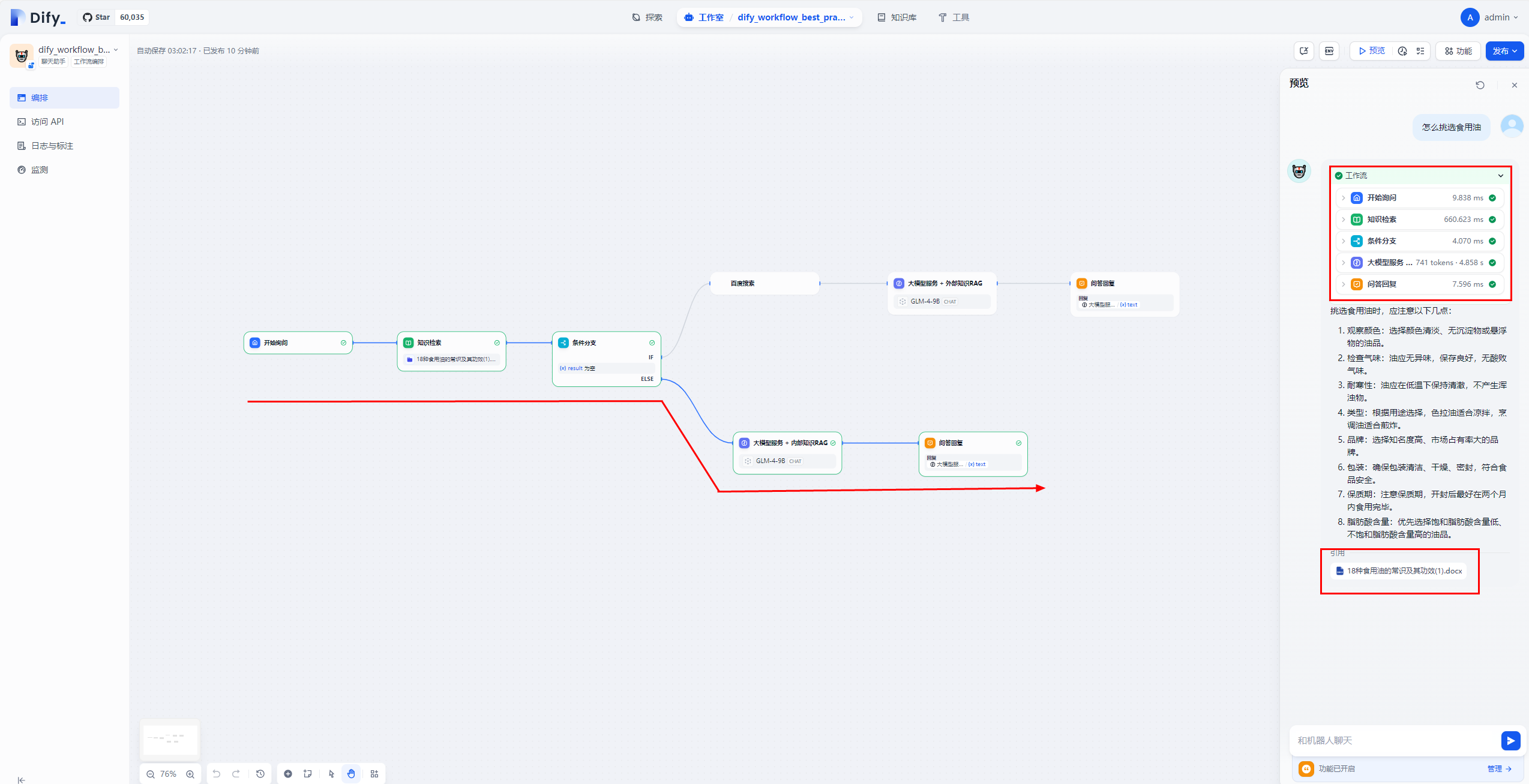Open the run history clock icon
1529x784 pixels.
(x=1402, y=51)
